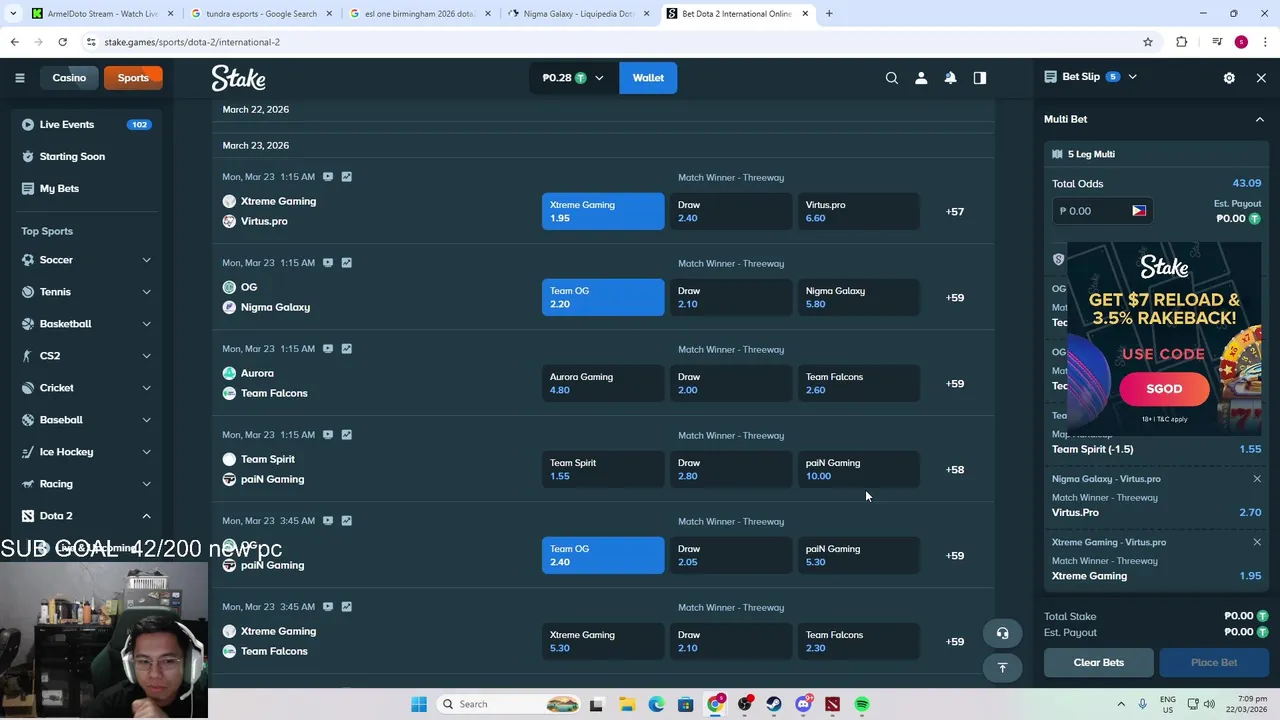Open the Windows Start menu
The image size is (1280, 720).
[419, 704]
